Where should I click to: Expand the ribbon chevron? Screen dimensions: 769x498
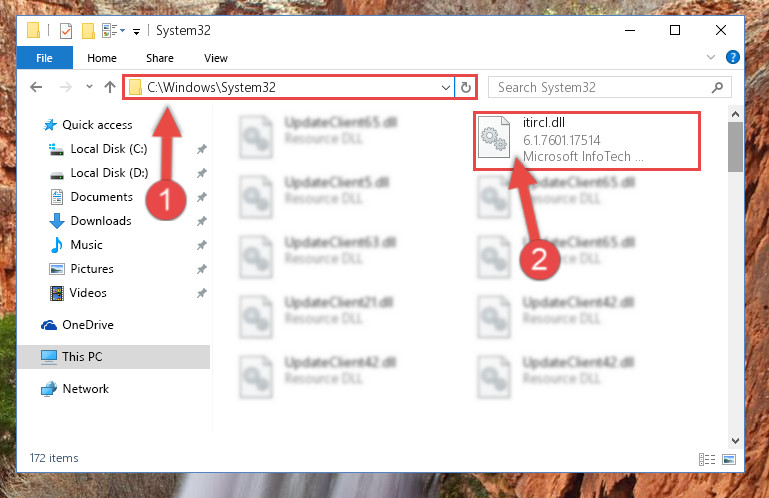pyautogui.click(x=711, y=57)
